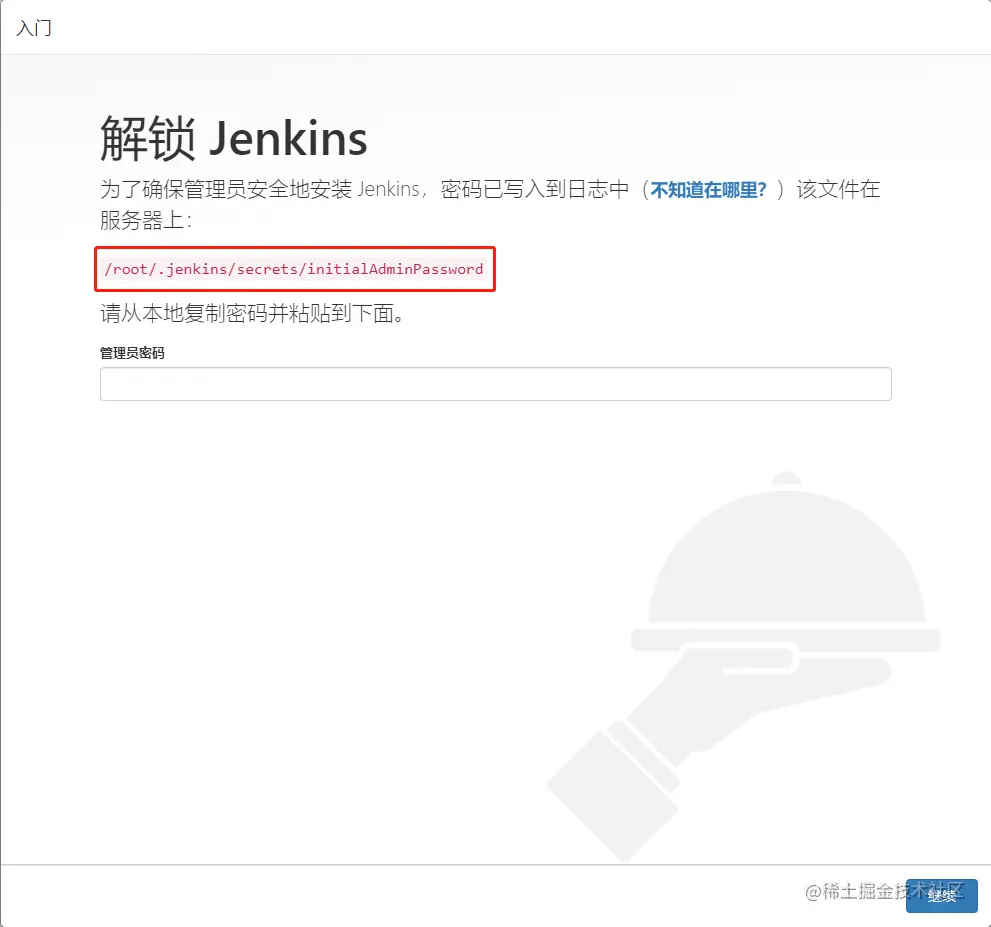Click the '入门' header title

point(34,28)
